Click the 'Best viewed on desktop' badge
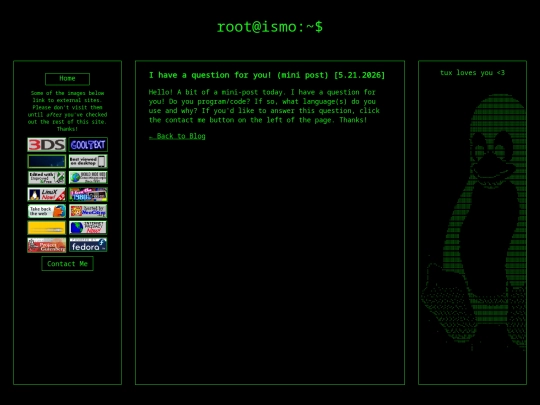 88,161
